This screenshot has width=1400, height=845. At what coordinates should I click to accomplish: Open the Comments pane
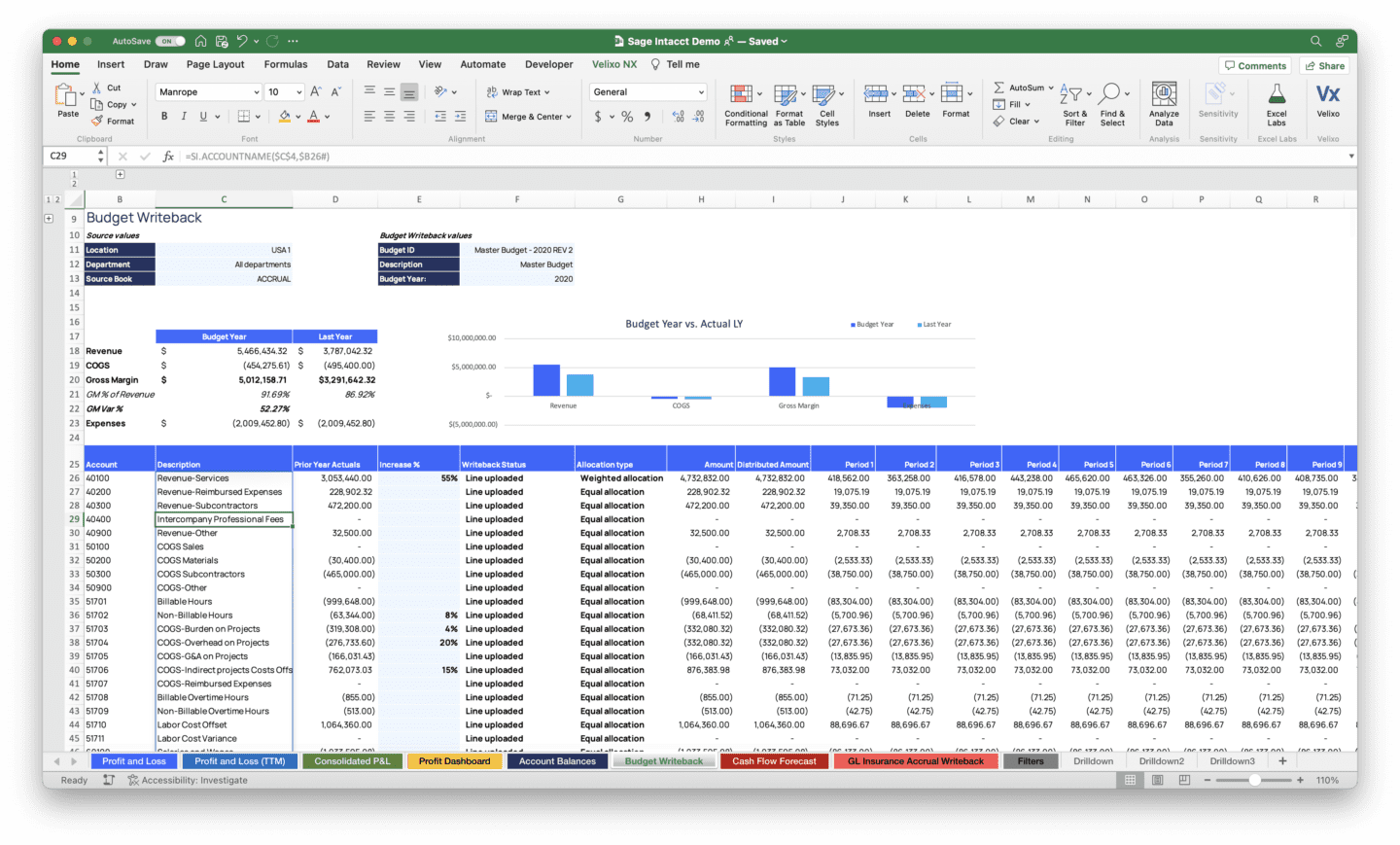[x=1255, y=64]
